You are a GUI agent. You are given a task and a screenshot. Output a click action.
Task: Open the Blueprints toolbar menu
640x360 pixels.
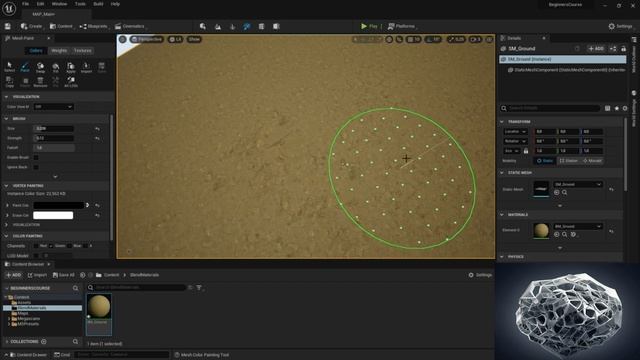tap(93, 26)
